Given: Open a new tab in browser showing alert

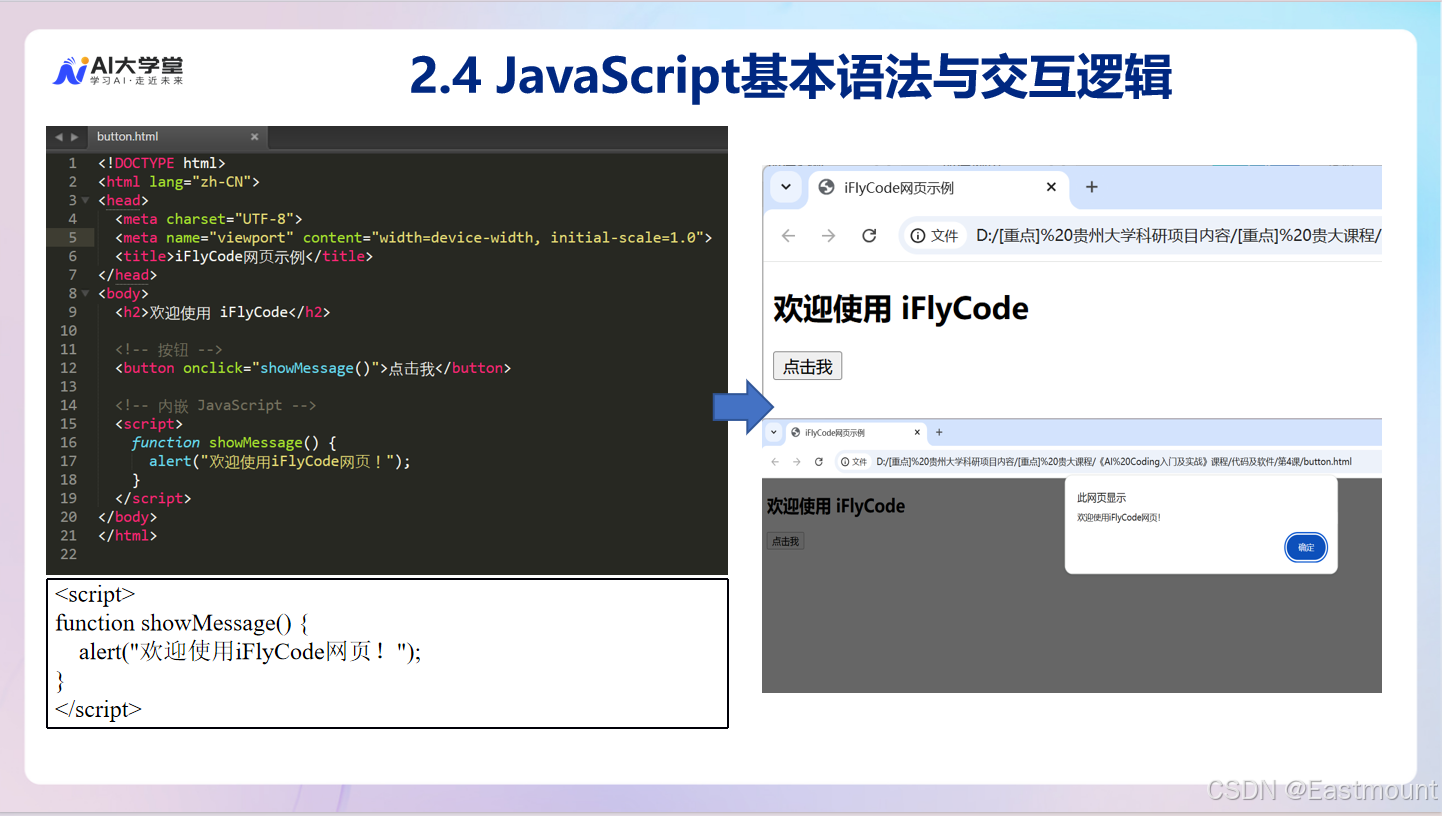Looking at the screenshot, I should (x=939, y=433).
